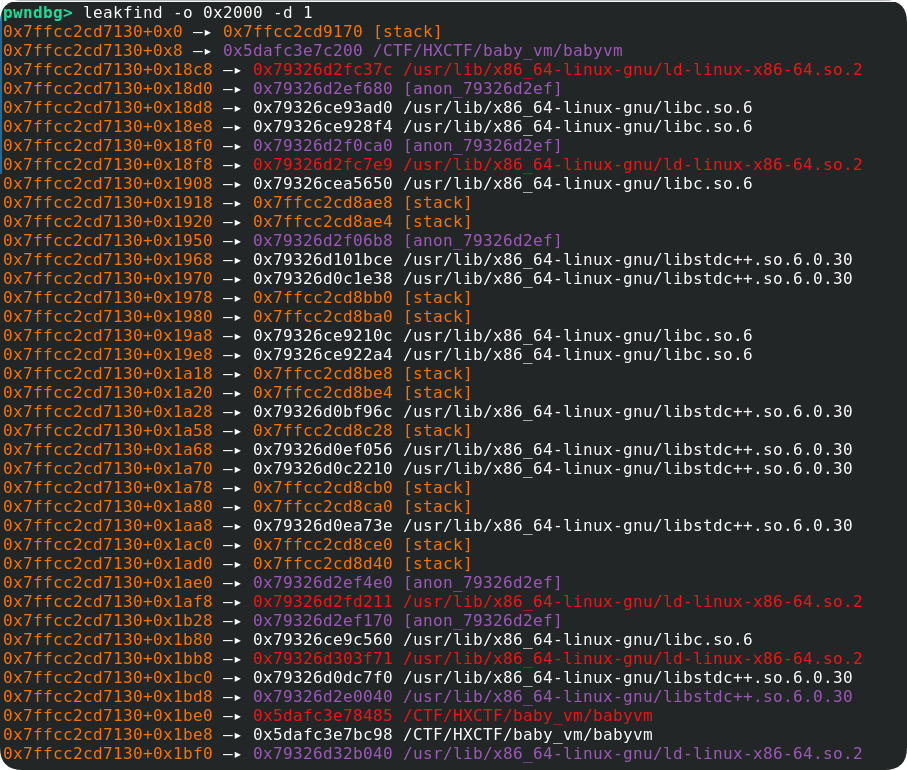Select anon address 0x79326d2ef4e0
This screenshot has width=907, height=770.
click(323, 582)
